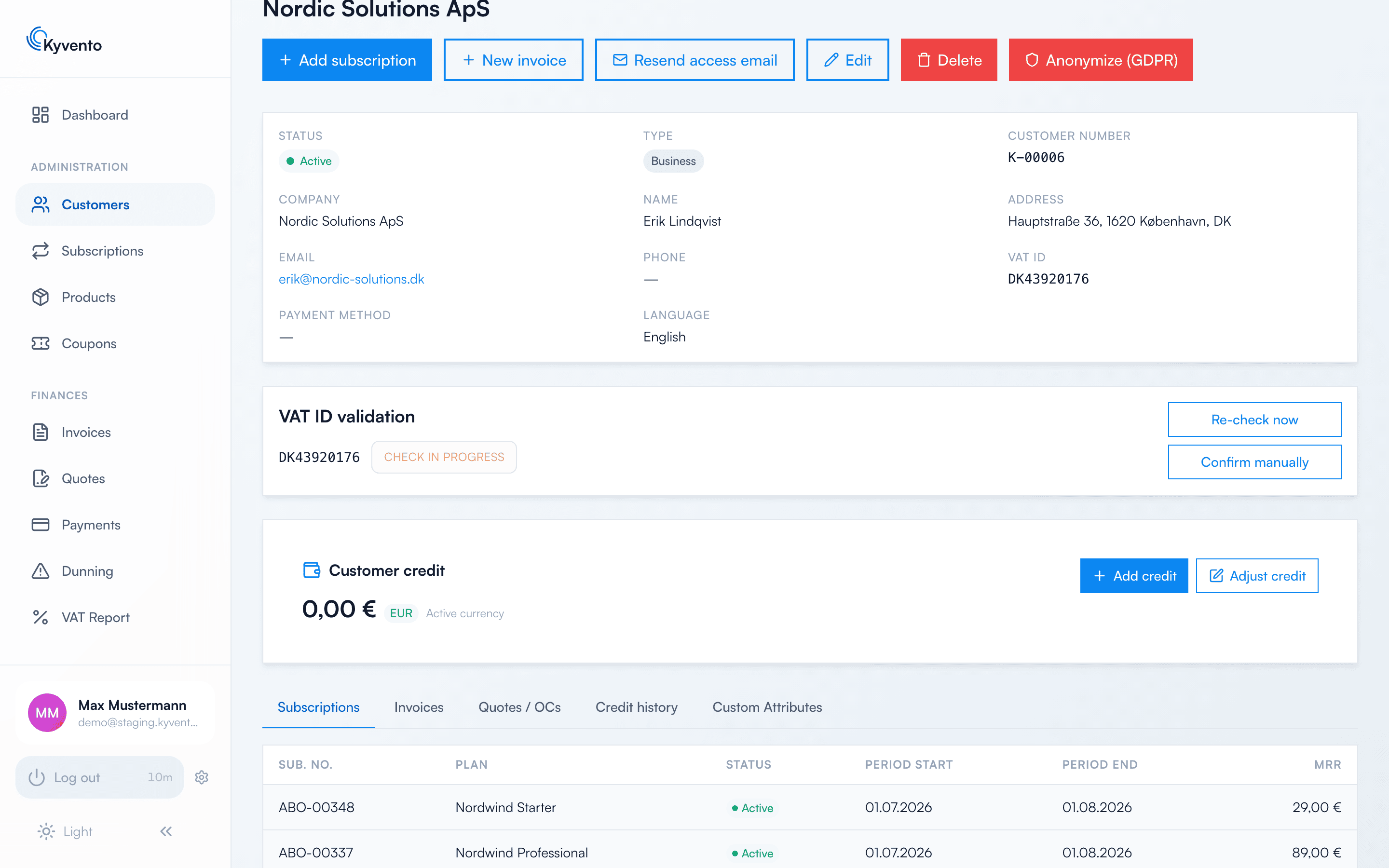
Task: Open the Quotes / OCs tab
Action: click(x=519, y=707)
